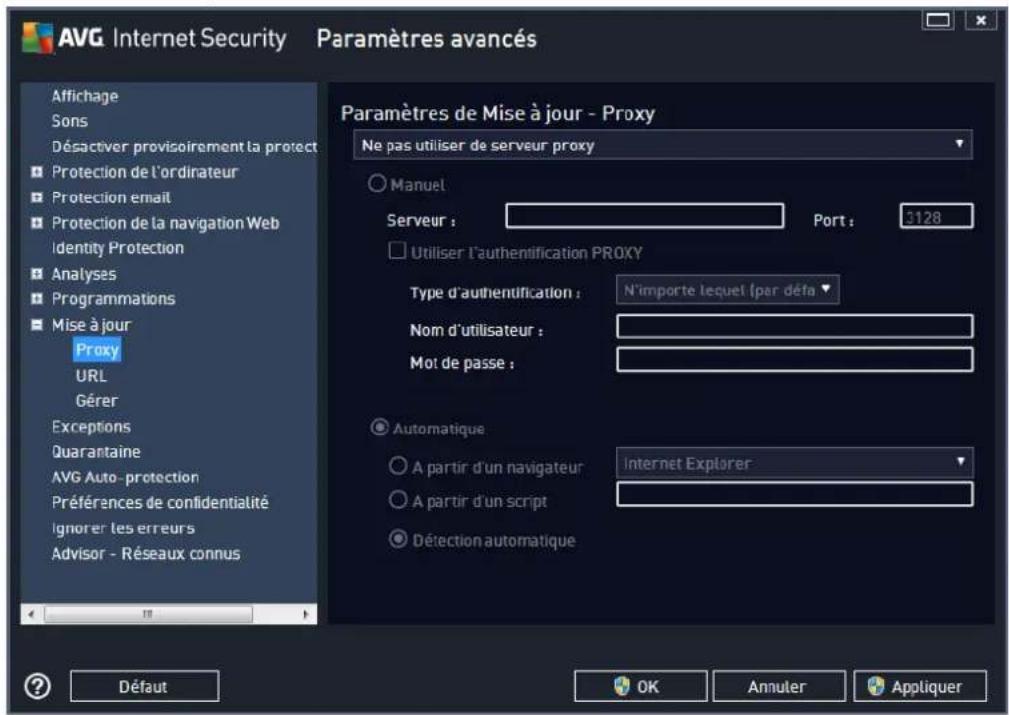Image resolution: width=1009 pixels, height=715 pixels.
Task: Select the URL tree item
Action: click(x=91, y=376)
